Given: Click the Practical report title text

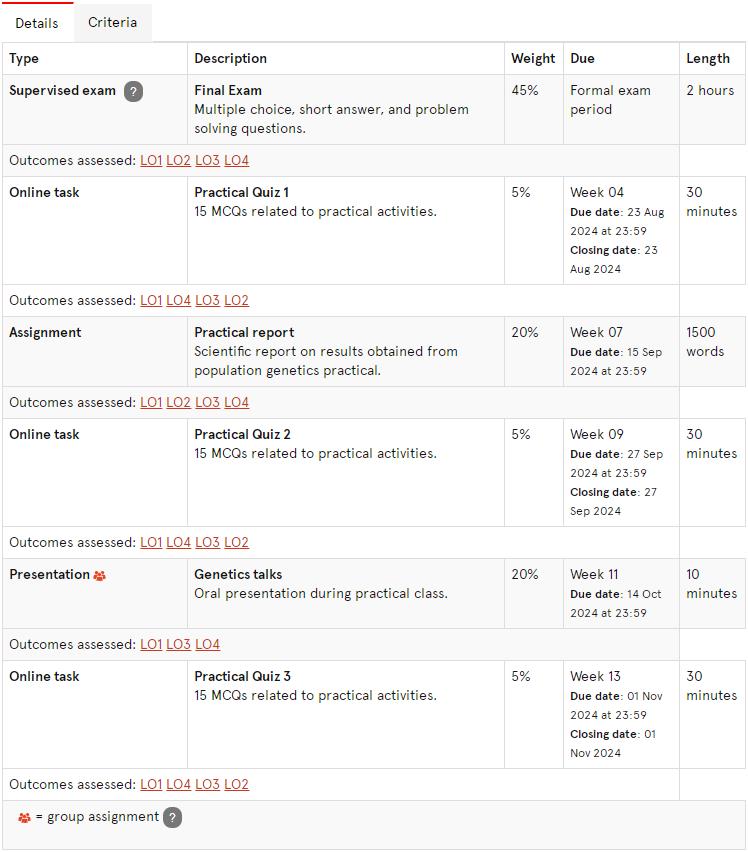Looking at the screenshot, I should click(244, 333).
